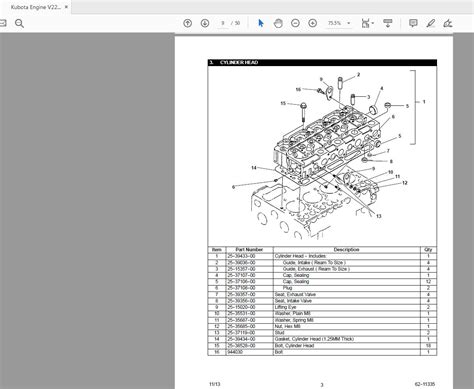The width and height of the screenshot is (474, 389).
Task: Click the scrolling mode keyboard icon
Action: click(387, 23)
